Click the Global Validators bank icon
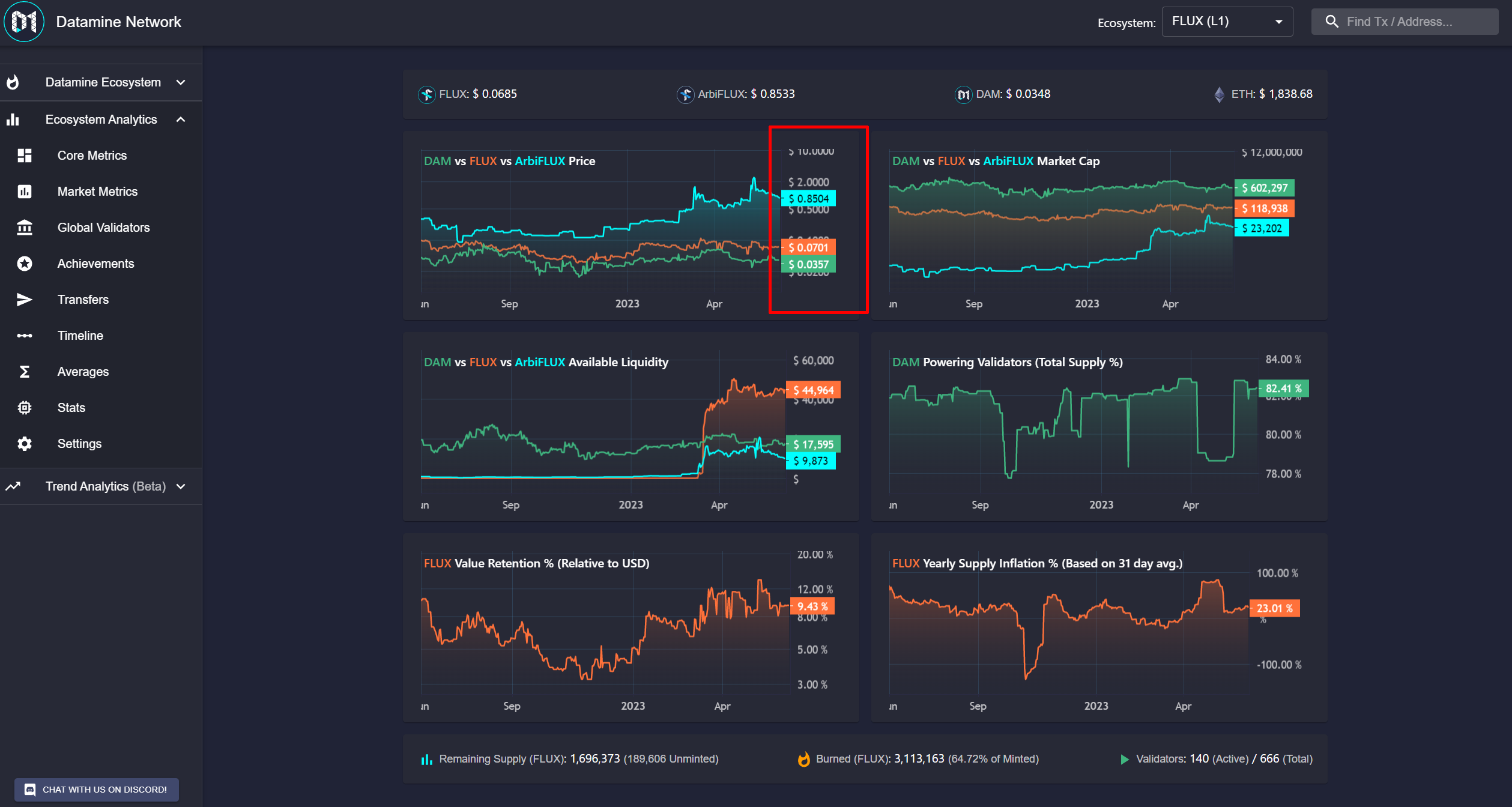 click(x=25, y=228)
